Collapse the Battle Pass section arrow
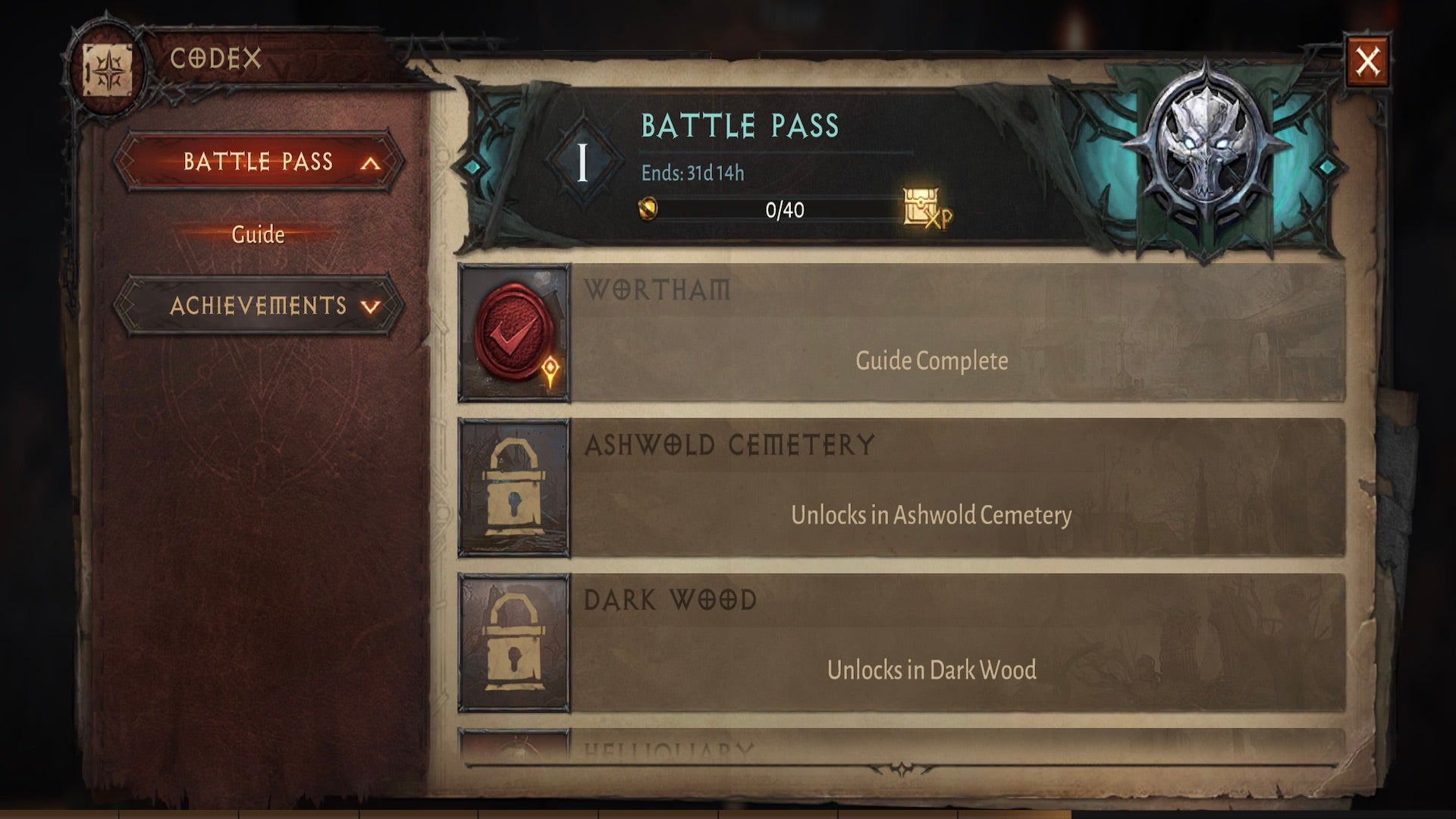1456x819 pixels. (x=370, y=163)
